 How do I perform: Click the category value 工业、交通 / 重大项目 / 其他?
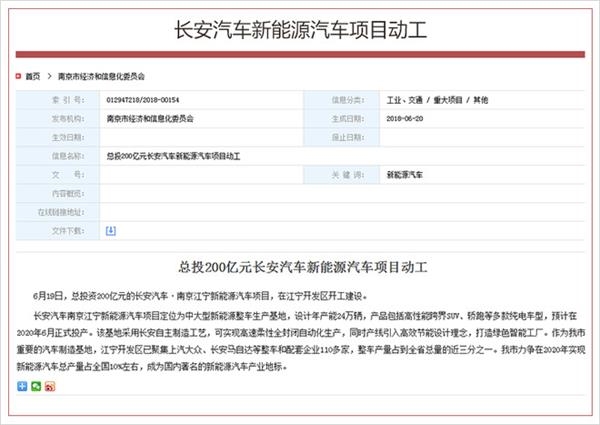coord(437,100)
